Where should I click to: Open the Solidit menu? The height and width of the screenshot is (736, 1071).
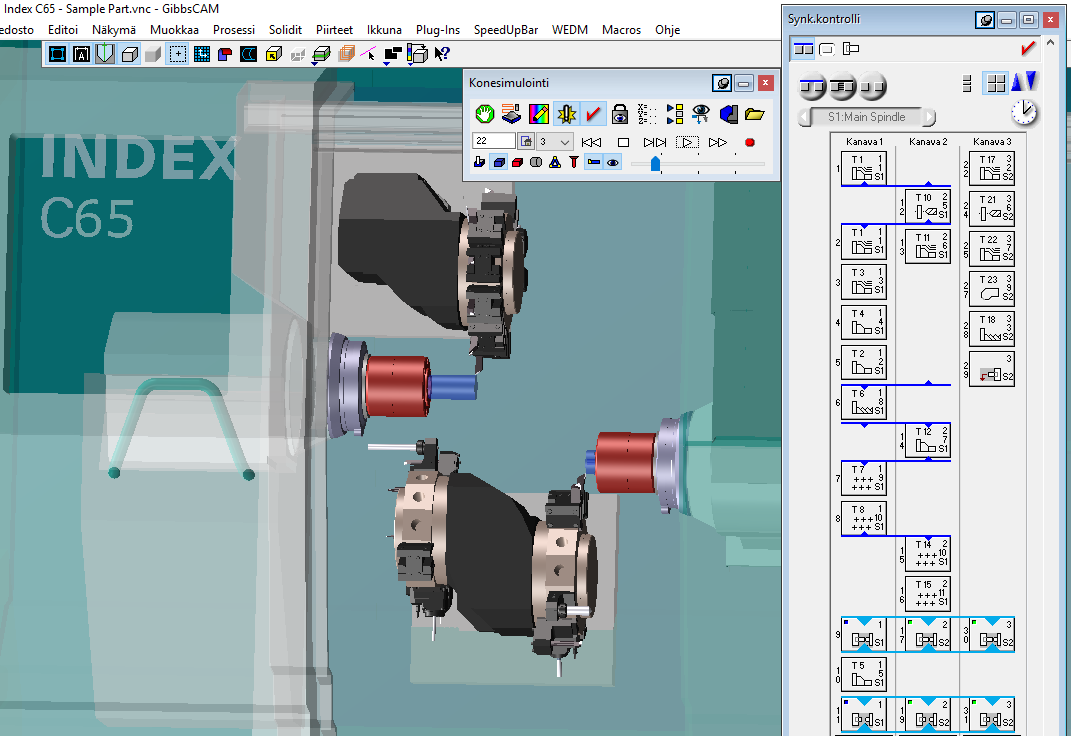tap(286, 30)
